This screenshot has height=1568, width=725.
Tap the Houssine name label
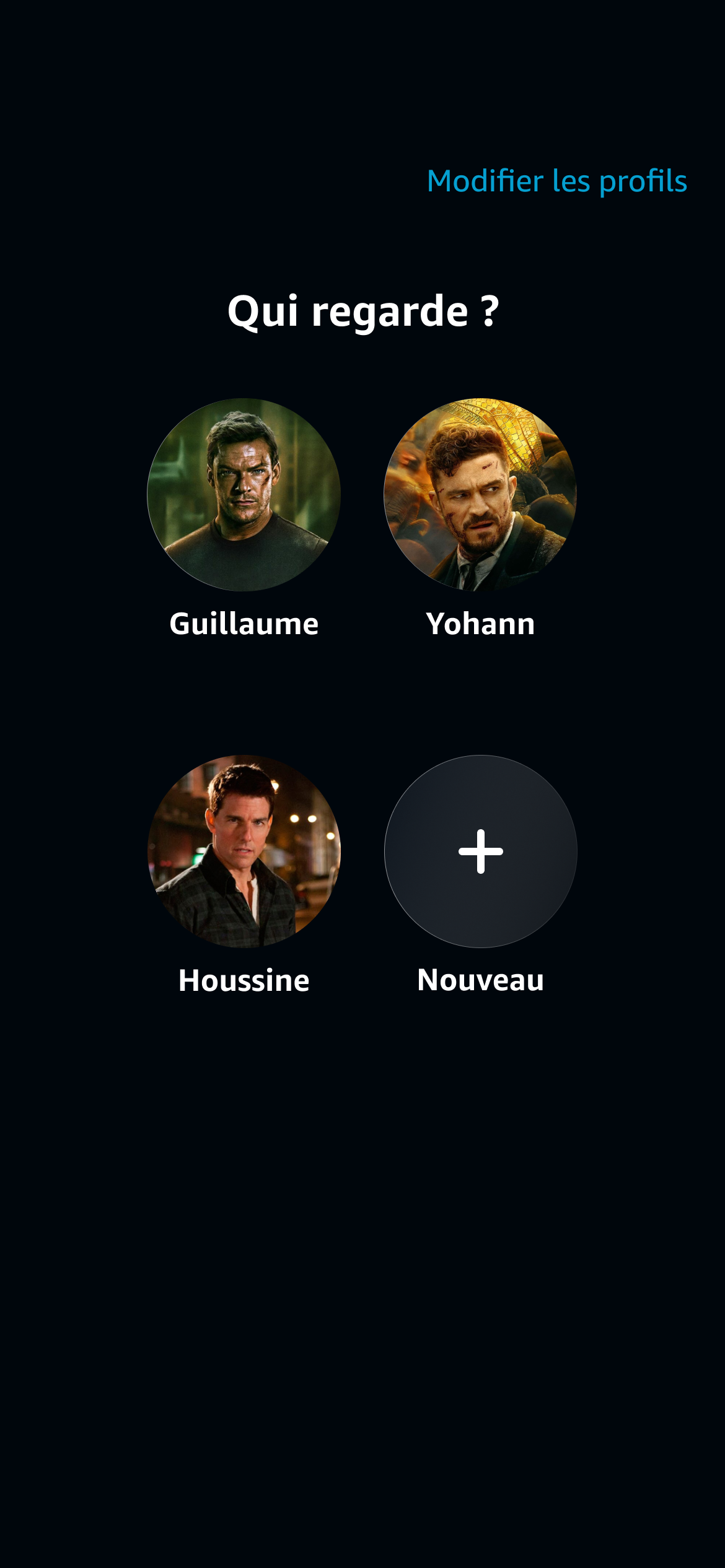244,980
